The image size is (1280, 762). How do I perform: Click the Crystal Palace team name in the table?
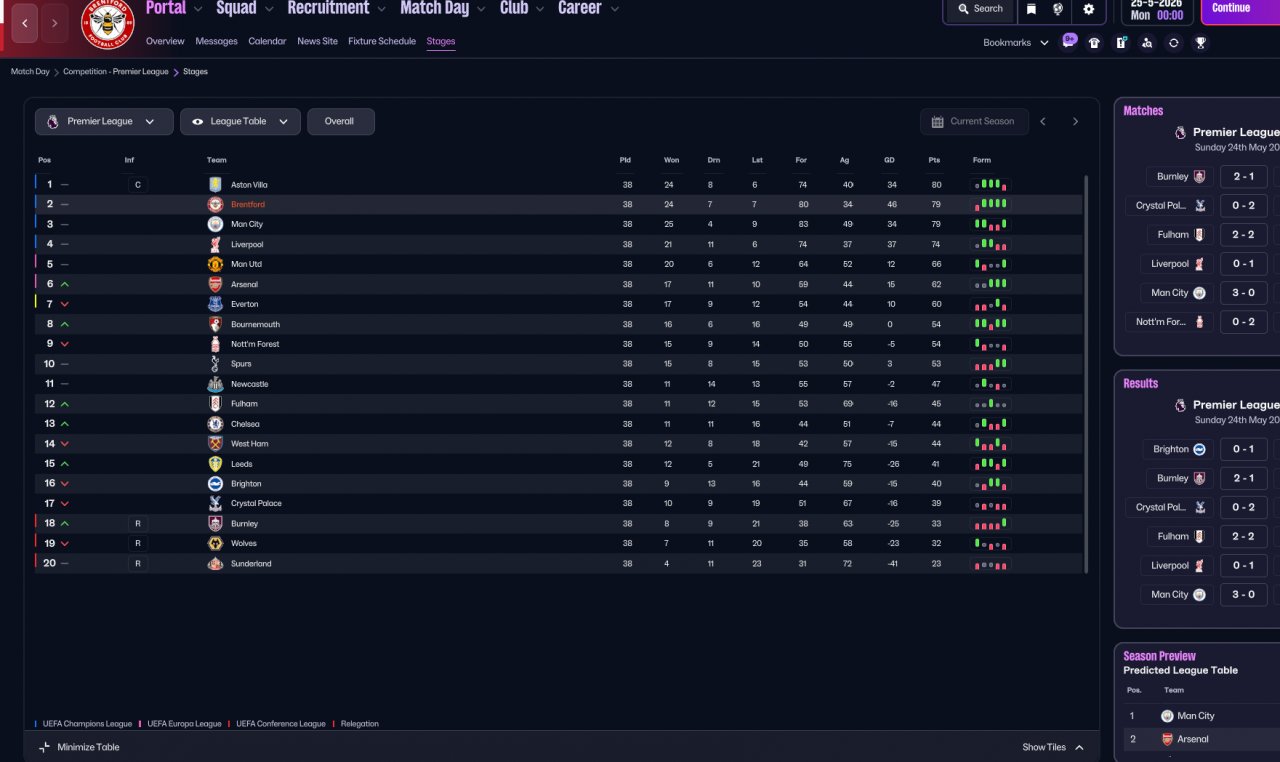tap(256, 503)
